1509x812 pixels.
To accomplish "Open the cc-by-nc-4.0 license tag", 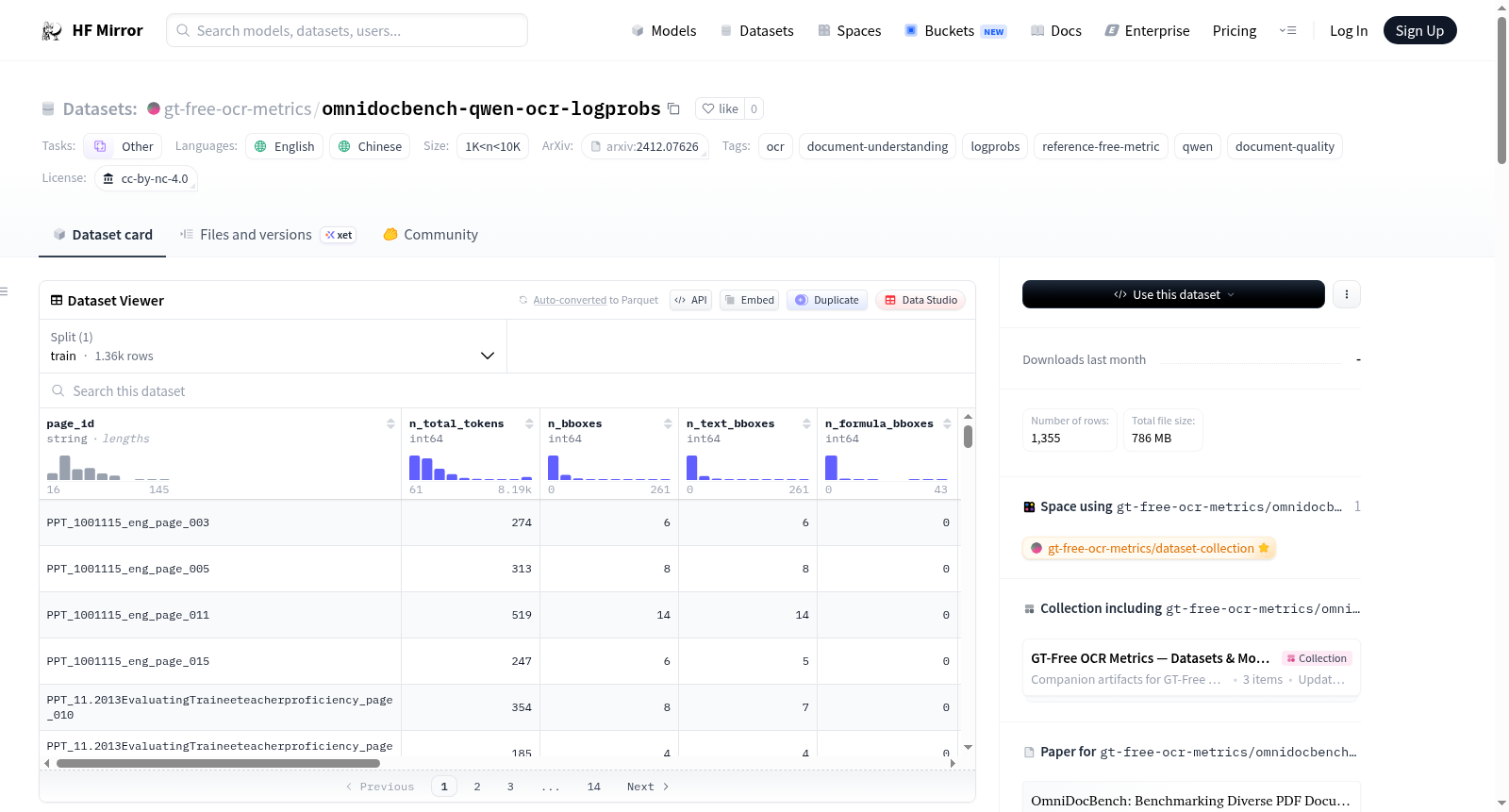I will 146,178.
